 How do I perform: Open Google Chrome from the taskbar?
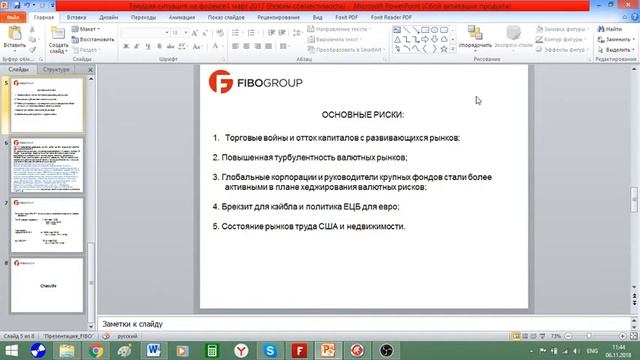point(96,350)
